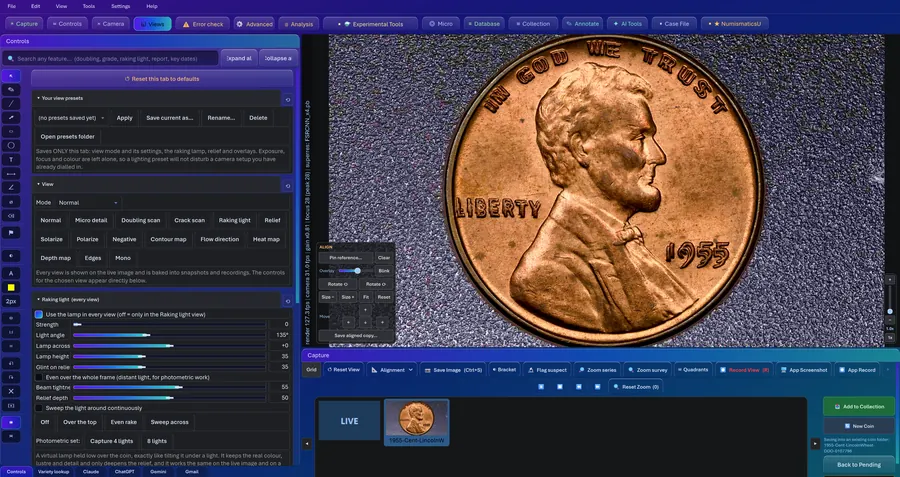Enable 'Even over the whole frame' checkbox
The width and height of the screenshot is (900, 477).
click(x=38, y=377)
